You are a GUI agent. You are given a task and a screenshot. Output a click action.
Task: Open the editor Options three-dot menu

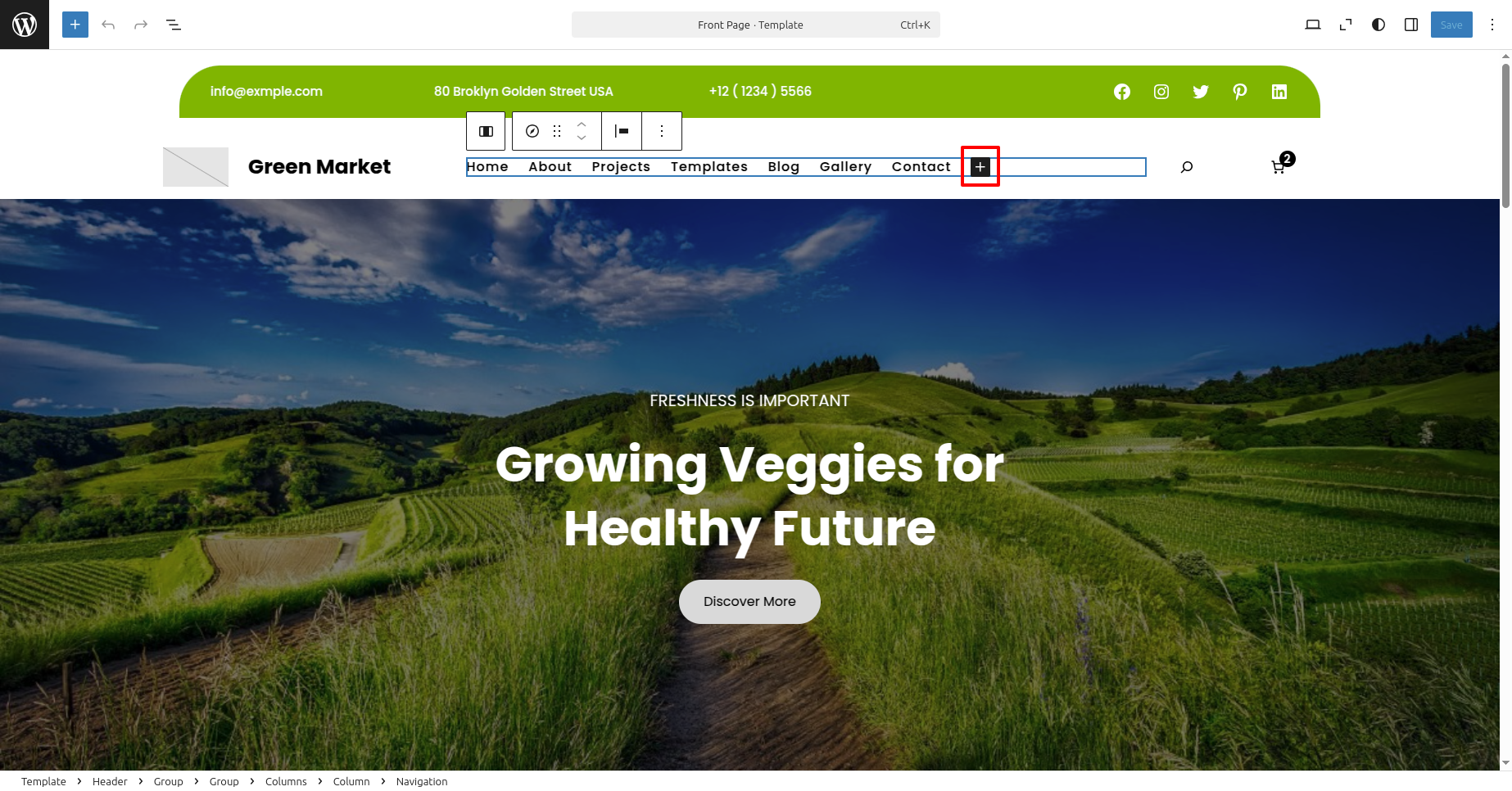point(1492,25)
